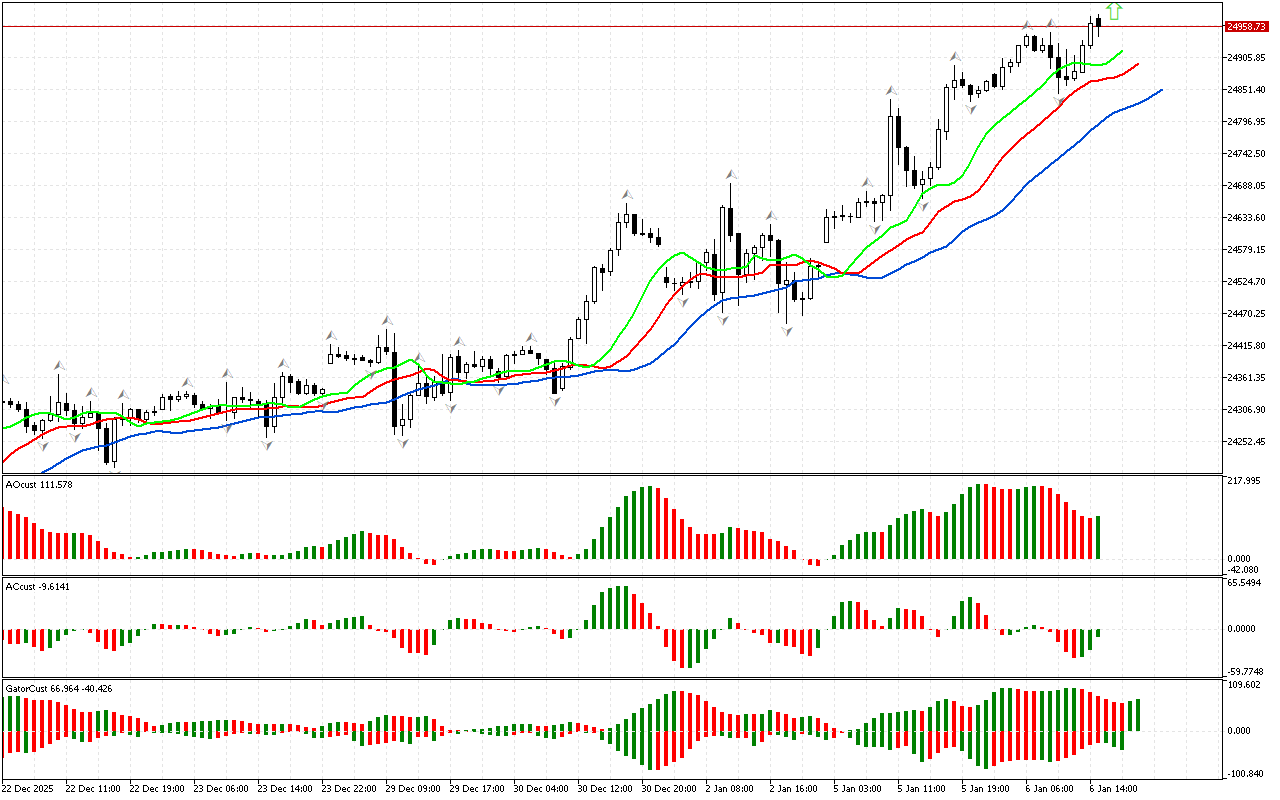
Task: Select the blue Alligator line's right end
Action: [x=1159, y=90]
